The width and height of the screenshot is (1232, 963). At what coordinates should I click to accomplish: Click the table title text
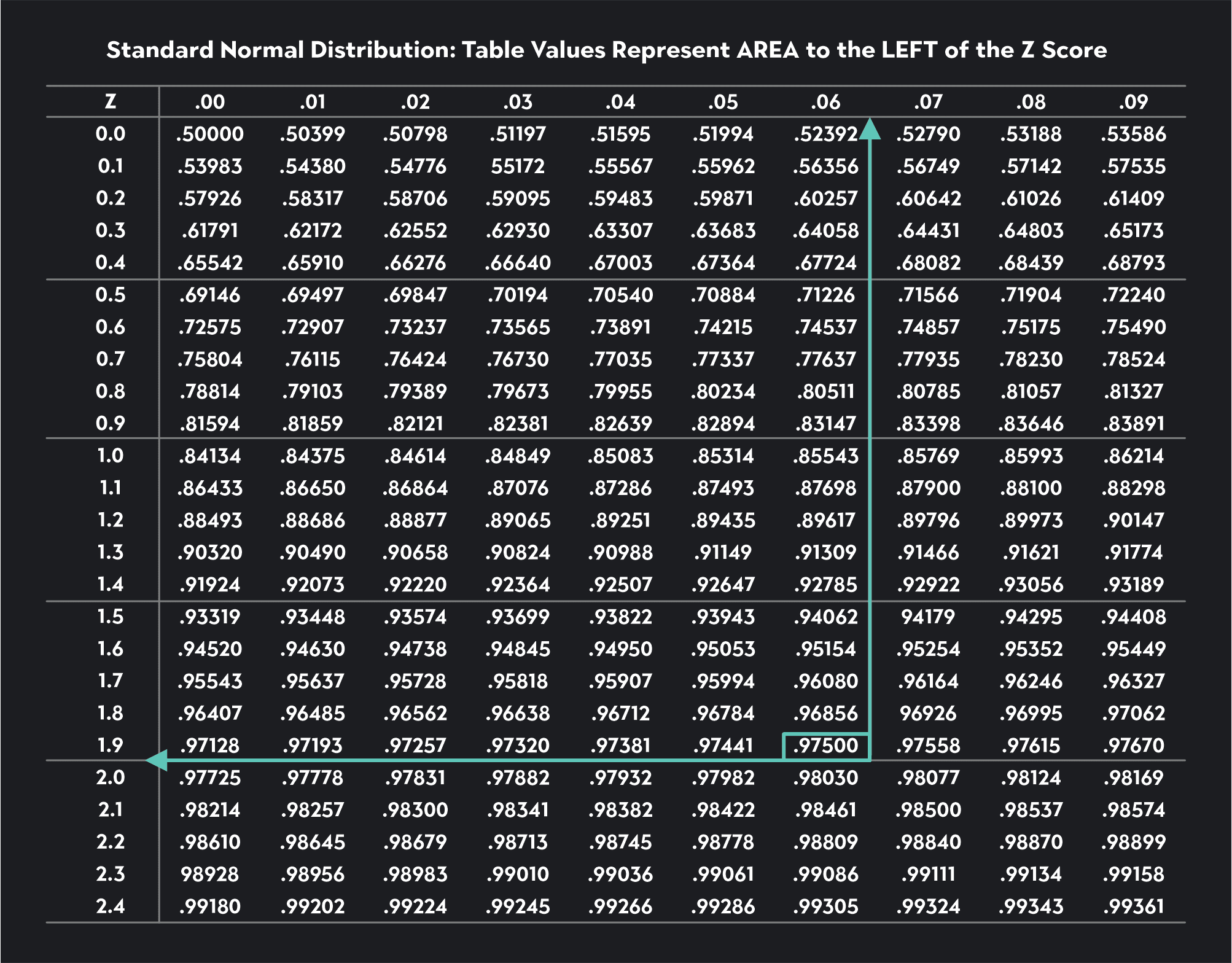coord(606,50)
